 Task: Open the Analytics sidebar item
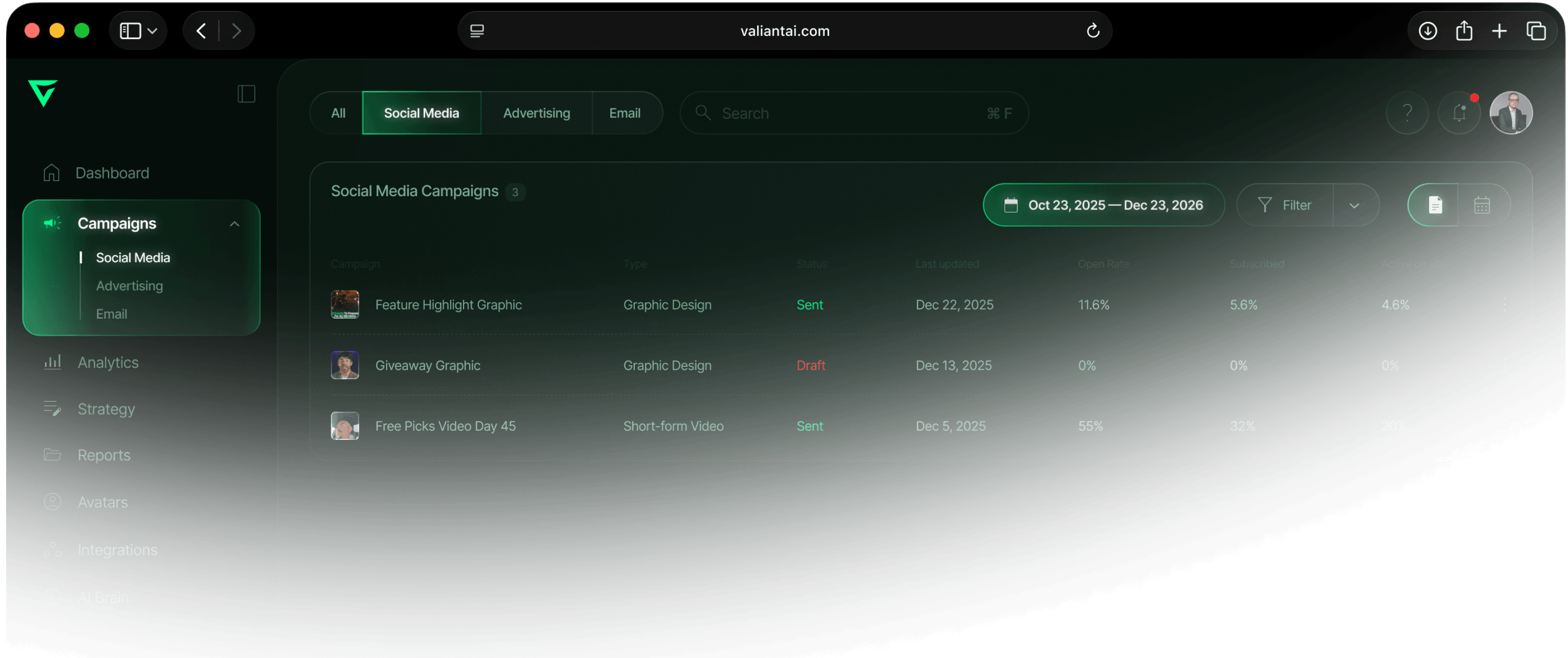pyautogui.click(x=108, y=363)
